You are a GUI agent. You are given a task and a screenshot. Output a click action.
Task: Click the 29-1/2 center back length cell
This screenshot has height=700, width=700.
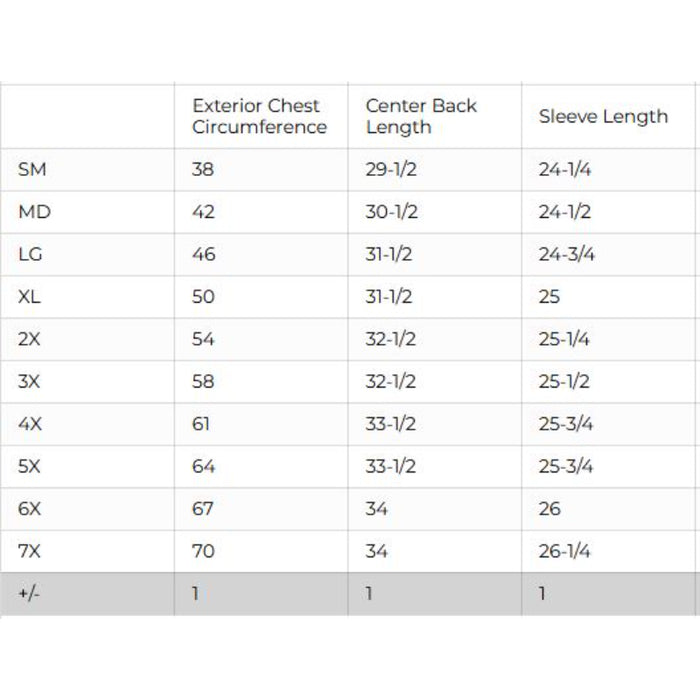click(391, 170)
